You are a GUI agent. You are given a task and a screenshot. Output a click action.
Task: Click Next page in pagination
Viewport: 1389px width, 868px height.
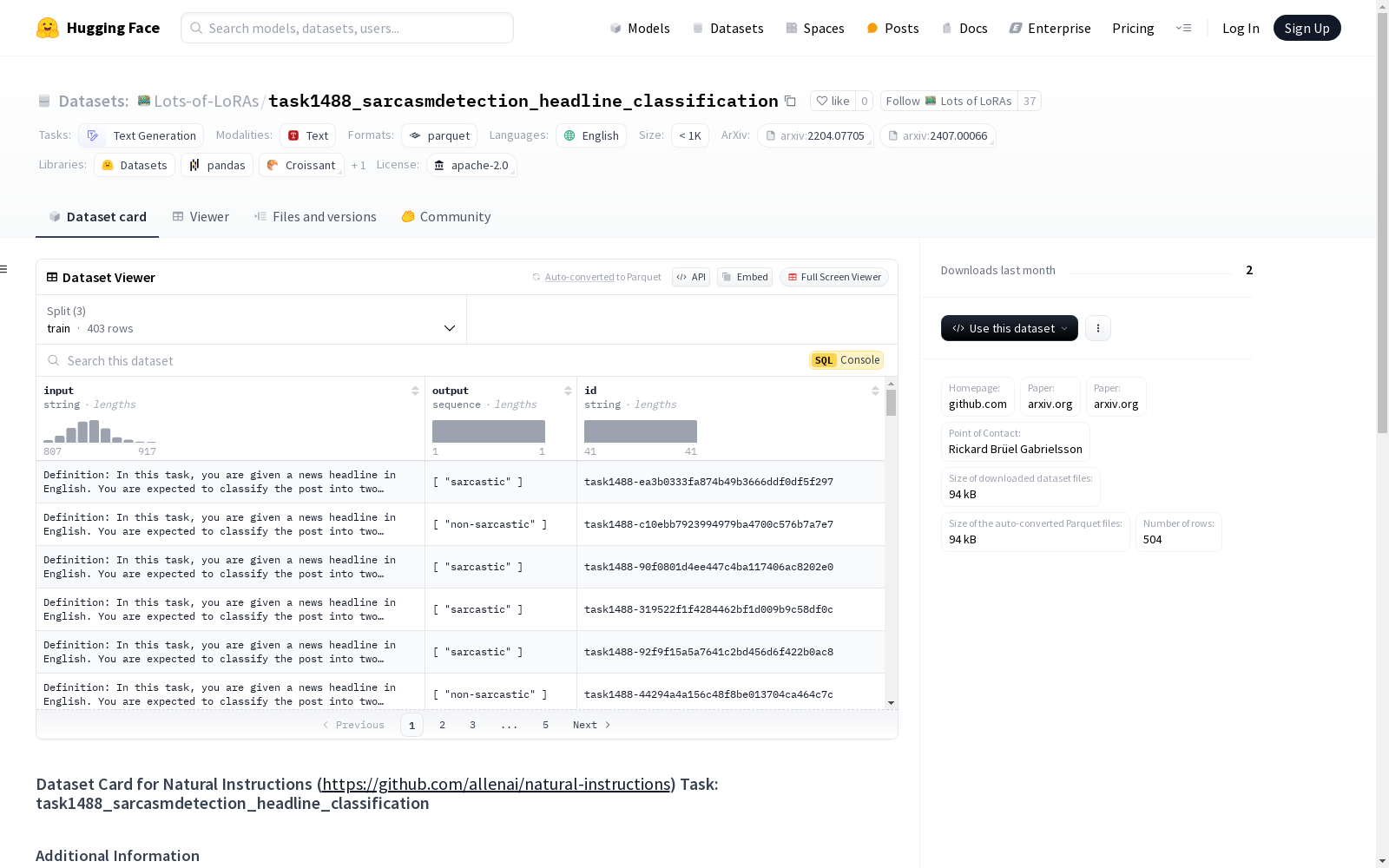592,725
